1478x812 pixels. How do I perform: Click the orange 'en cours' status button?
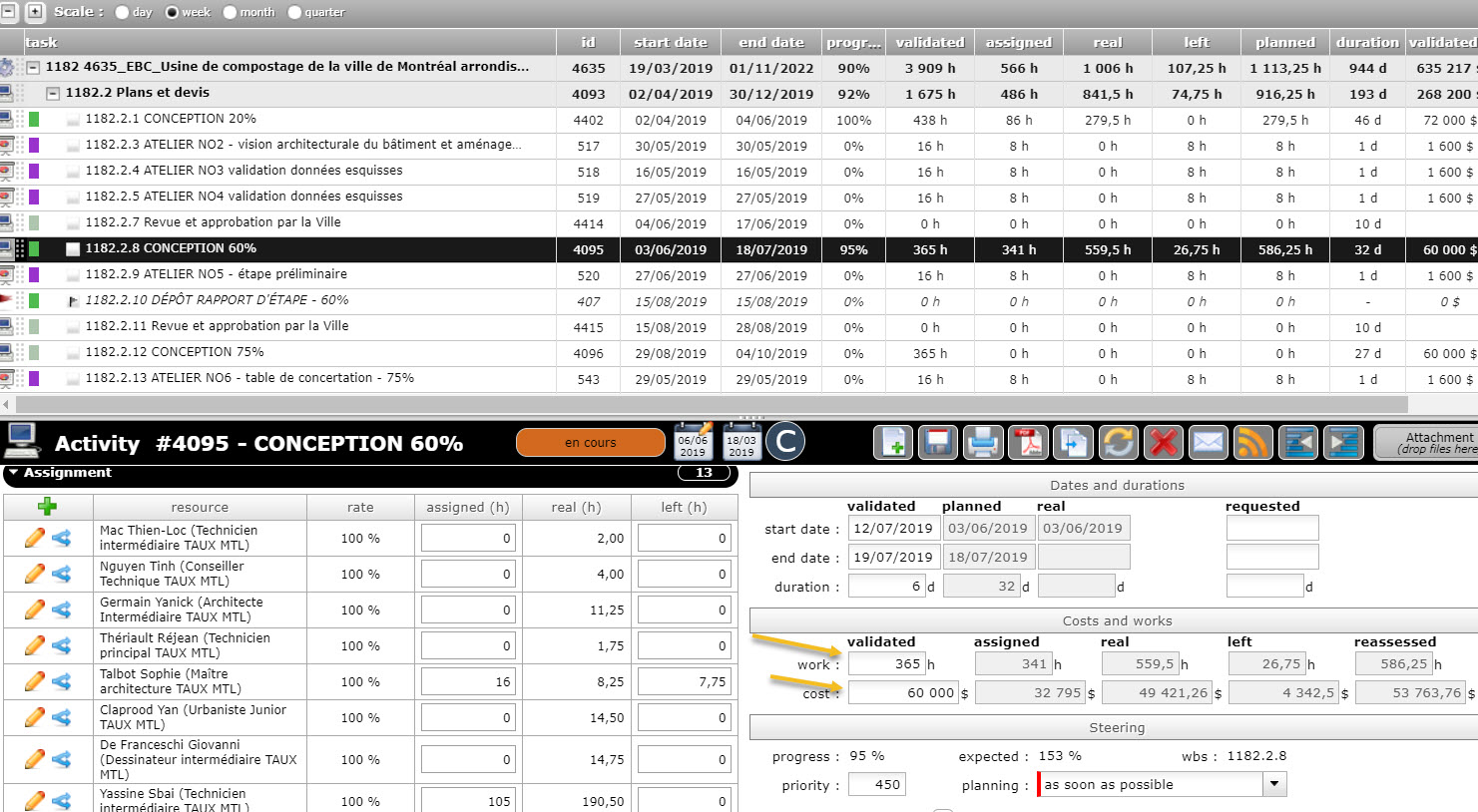[x=590, y=442]
